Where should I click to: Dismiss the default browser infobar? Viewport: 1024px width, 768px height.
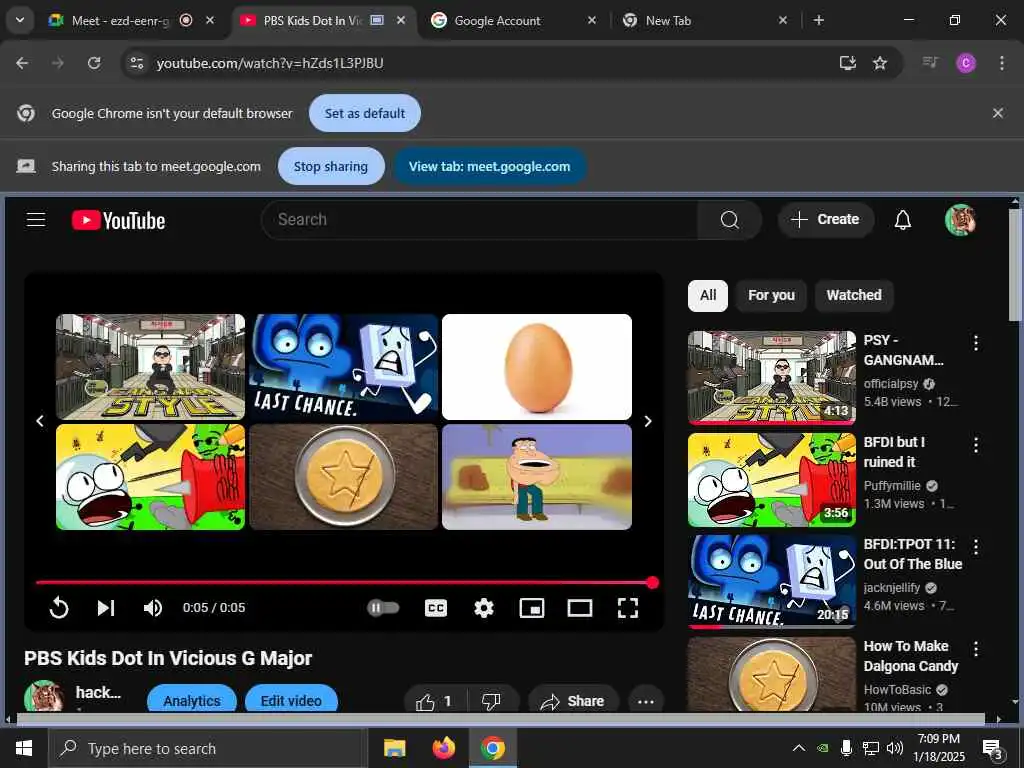tap(998, 113)
